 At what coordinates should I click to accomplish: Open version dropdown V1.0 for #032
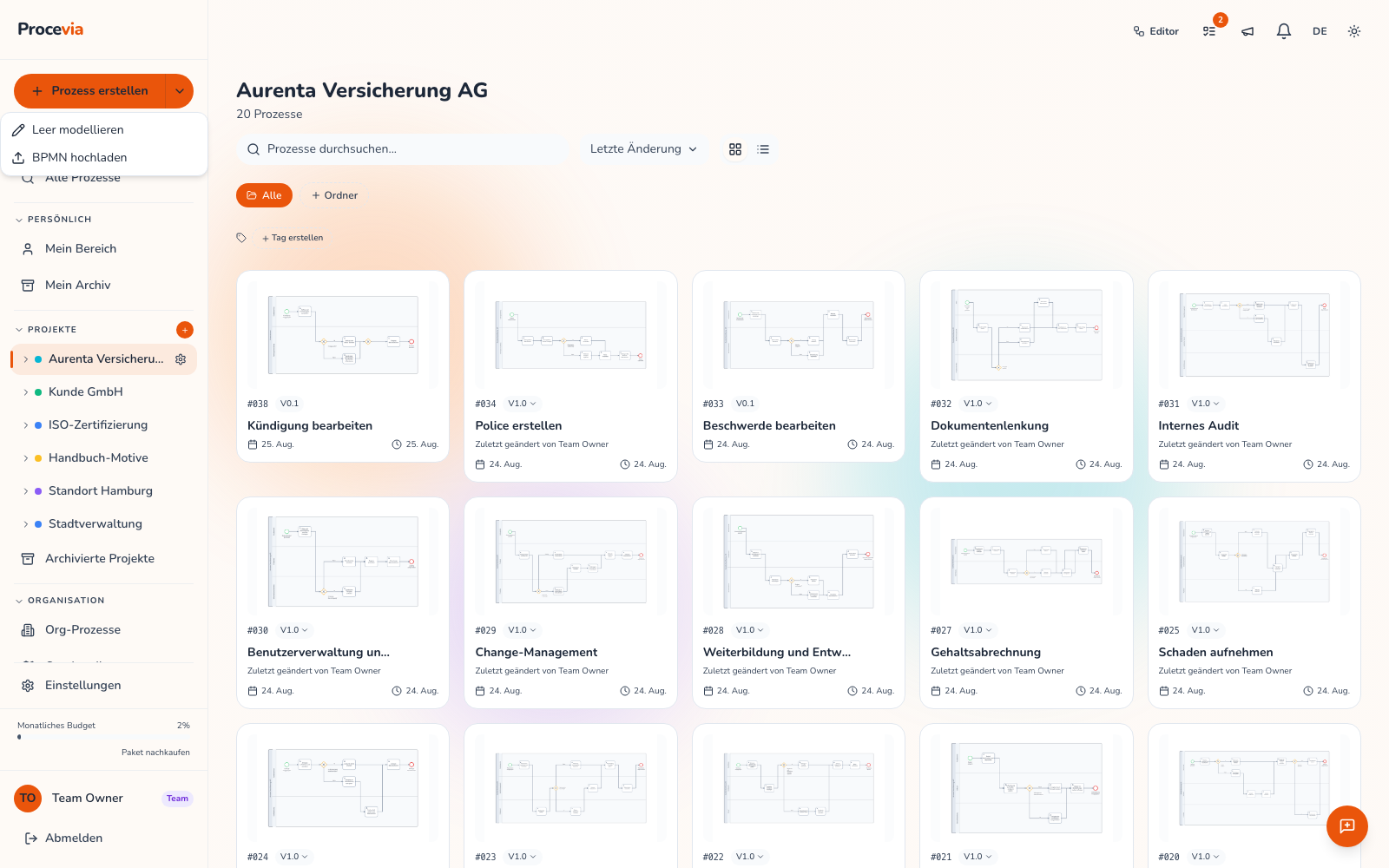point(978,404)
